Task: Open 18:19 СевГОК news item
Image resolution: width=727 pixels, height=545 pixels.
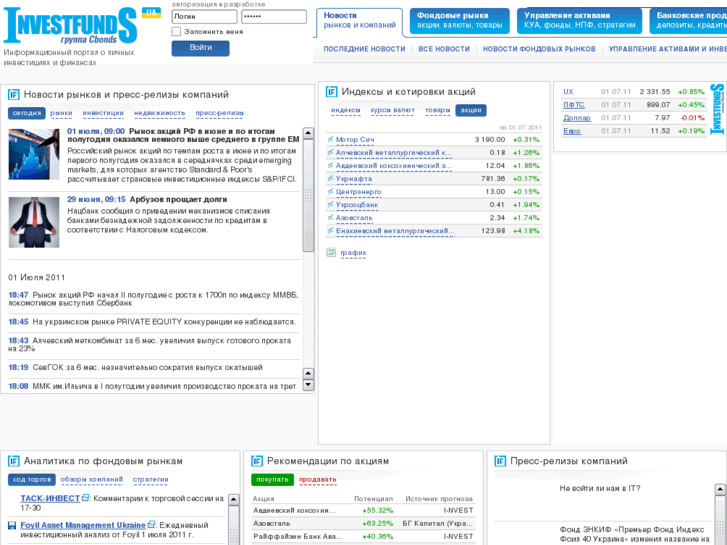Action: coord(147,367)
